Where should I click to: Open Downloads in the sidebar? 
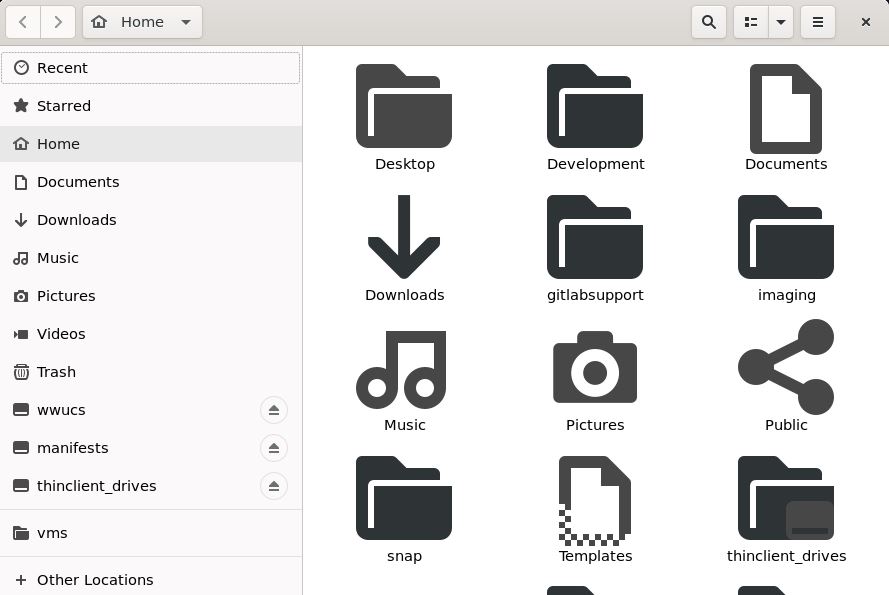tap(151, 220)
